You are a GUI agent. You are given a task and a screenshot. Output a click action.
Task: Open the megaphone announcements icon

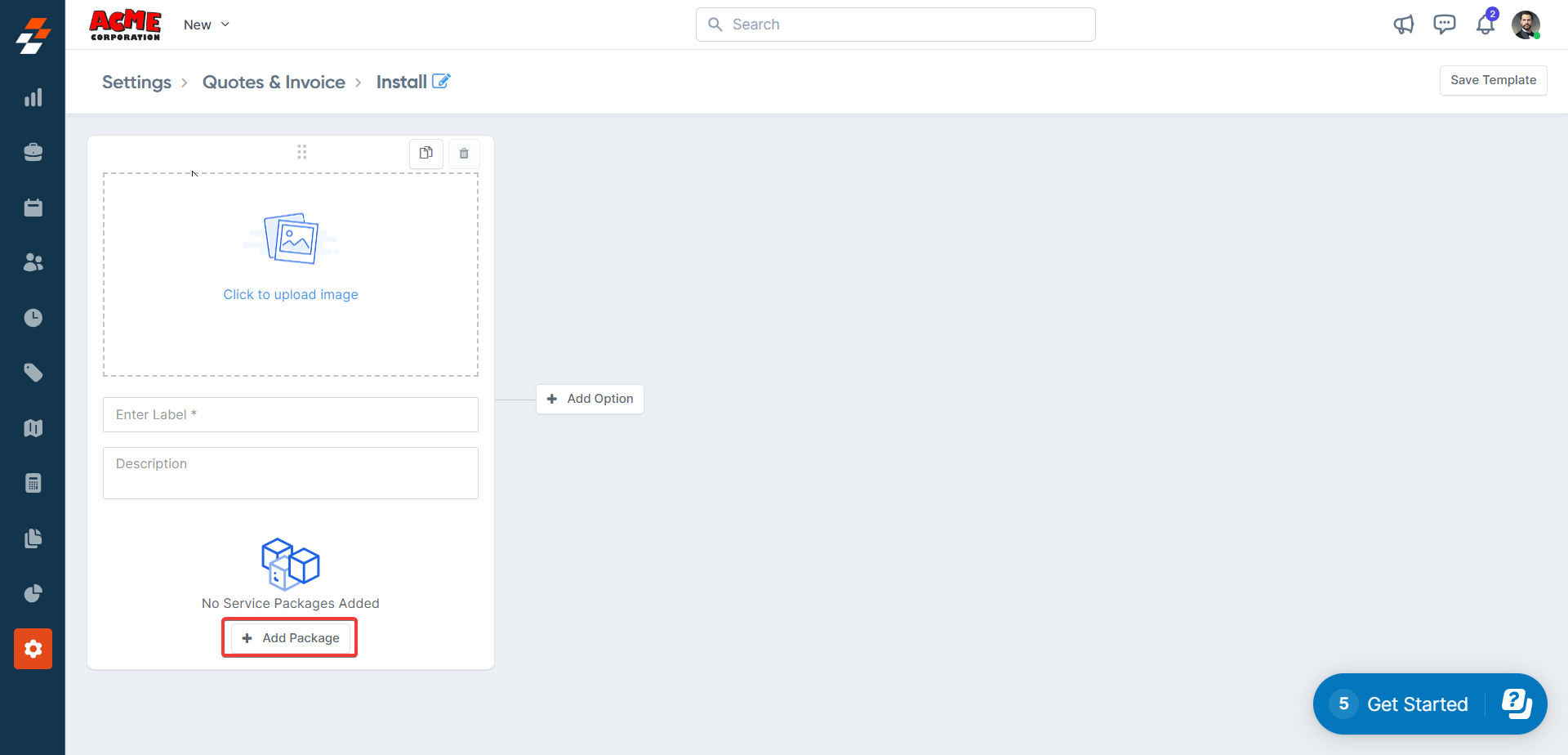tap(1403, 25)
